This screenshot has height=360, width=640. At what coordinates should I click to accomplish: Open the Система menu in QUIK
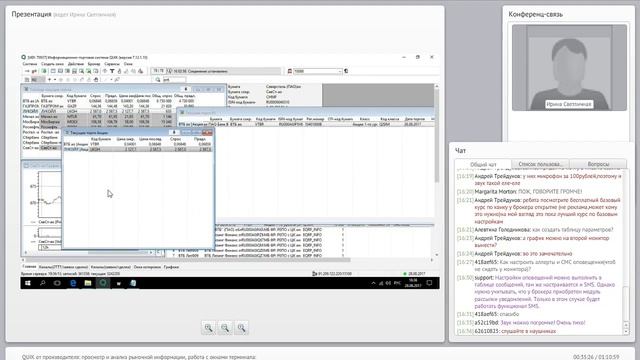pyautogui.click(x=30, y=64)
